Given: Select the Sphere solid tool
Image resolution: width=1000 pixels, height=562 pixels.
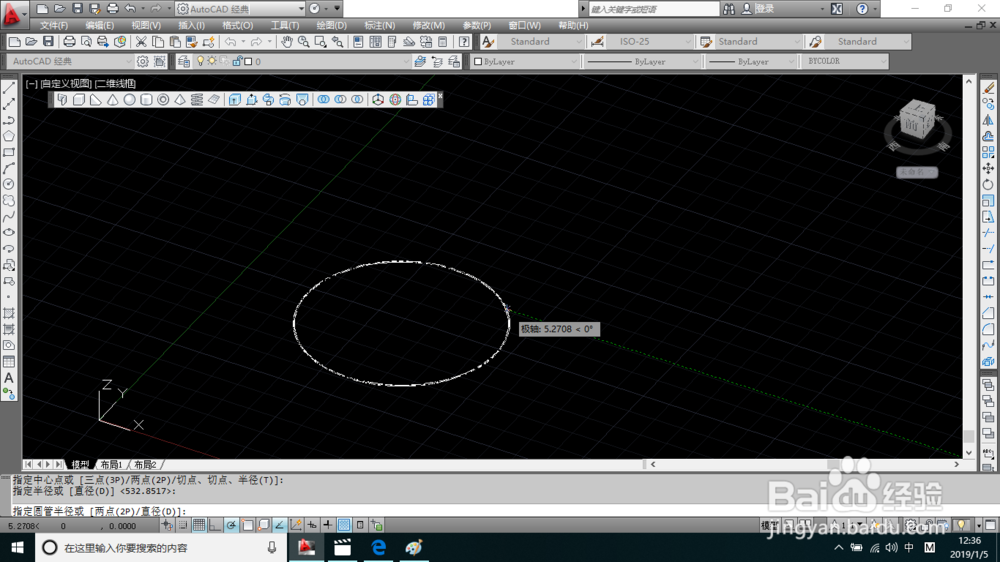Looking at the screenshot, I should pyautogui.click(x=129, y=100).
